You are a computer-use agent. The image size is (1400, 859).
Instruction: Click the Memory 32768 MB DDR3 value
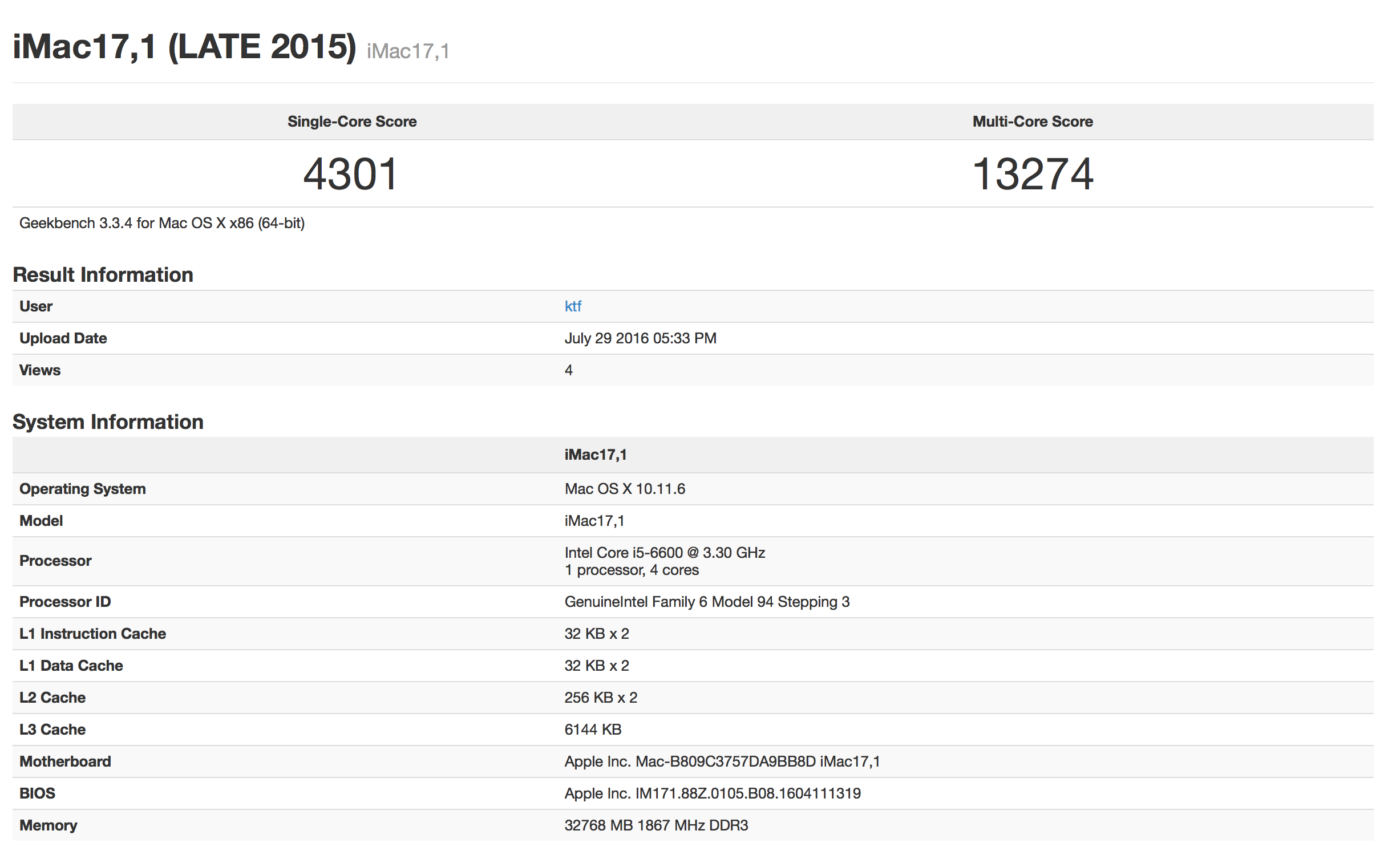coord(656,825)
